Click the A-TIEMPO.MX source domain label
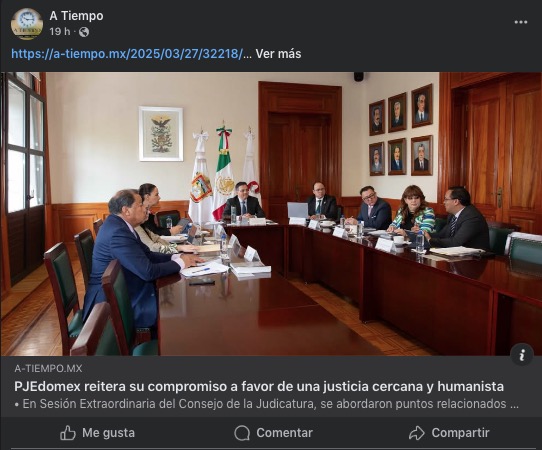The height and width of the screenshot is (450, 542). 48,368
